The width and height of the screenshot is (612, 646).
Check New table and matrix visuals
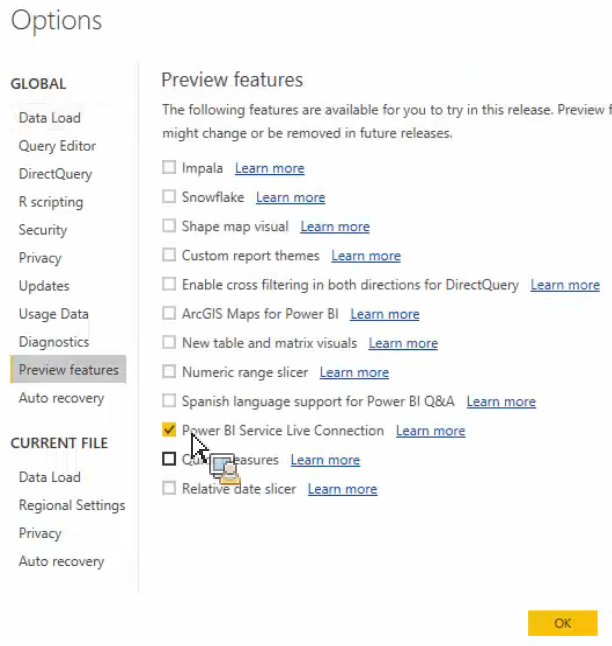click(169, 343)
